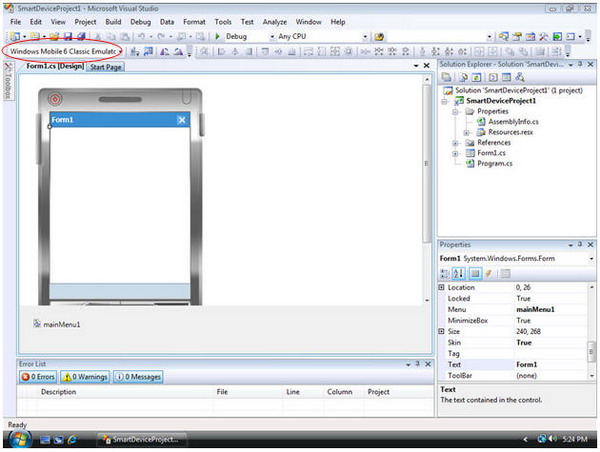600x452 pixels.
Task: Start debugging with the green play arrow
Action: 217,36
